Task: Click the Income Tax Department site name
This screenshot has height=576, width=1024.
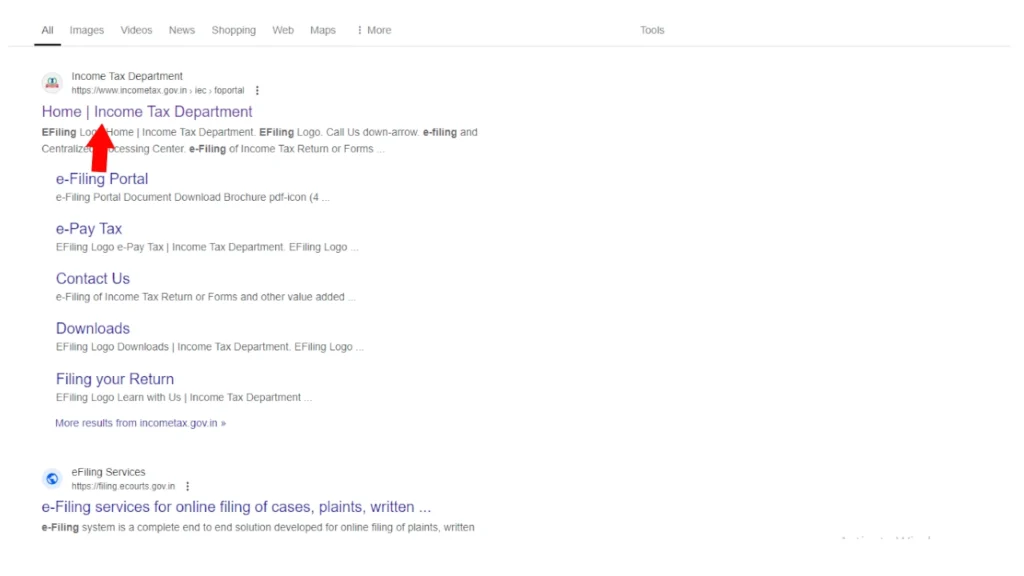Action: (x=127, y=76)
